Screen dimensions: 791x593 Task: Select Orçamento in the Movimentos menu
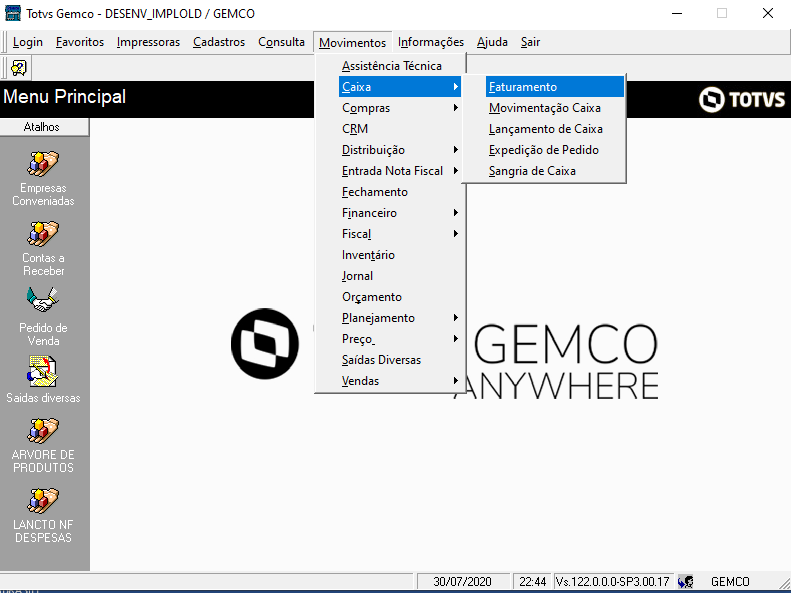point(372,297)
